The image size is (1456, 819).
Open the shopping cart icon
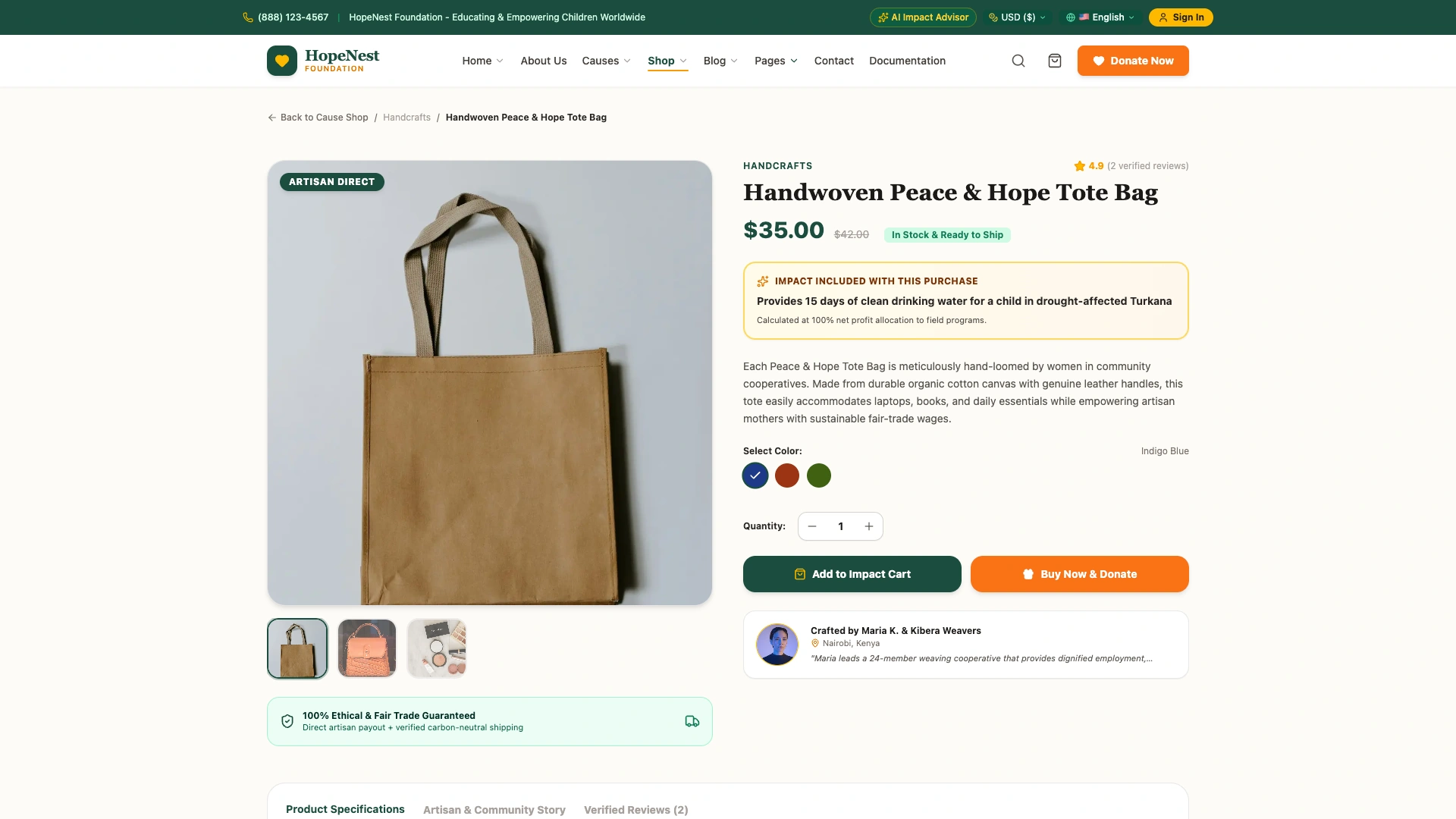1055,61
